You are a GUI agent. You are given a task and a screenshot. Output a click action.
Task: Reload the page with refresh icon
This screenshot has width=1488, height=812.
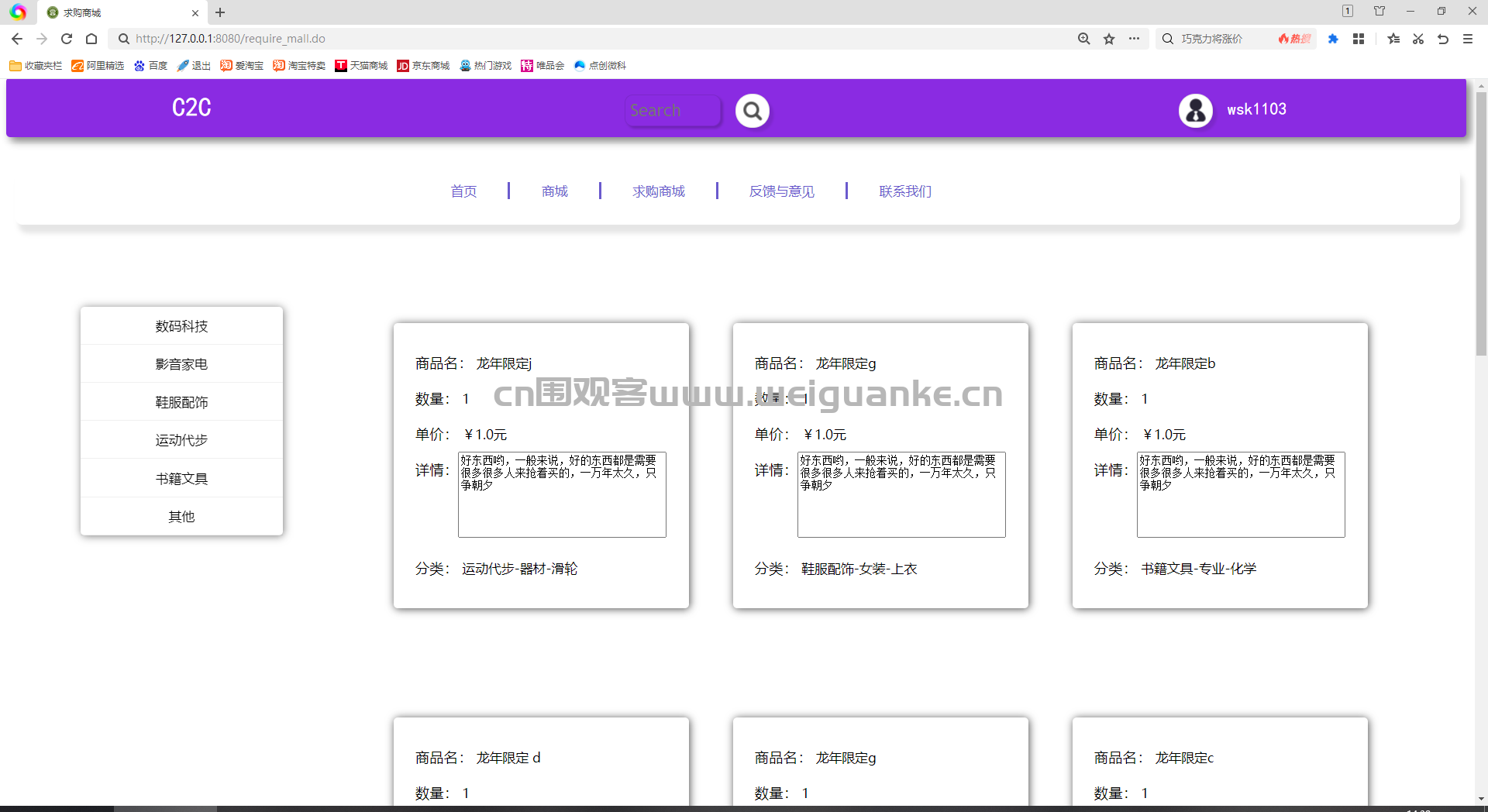[67, 39]
